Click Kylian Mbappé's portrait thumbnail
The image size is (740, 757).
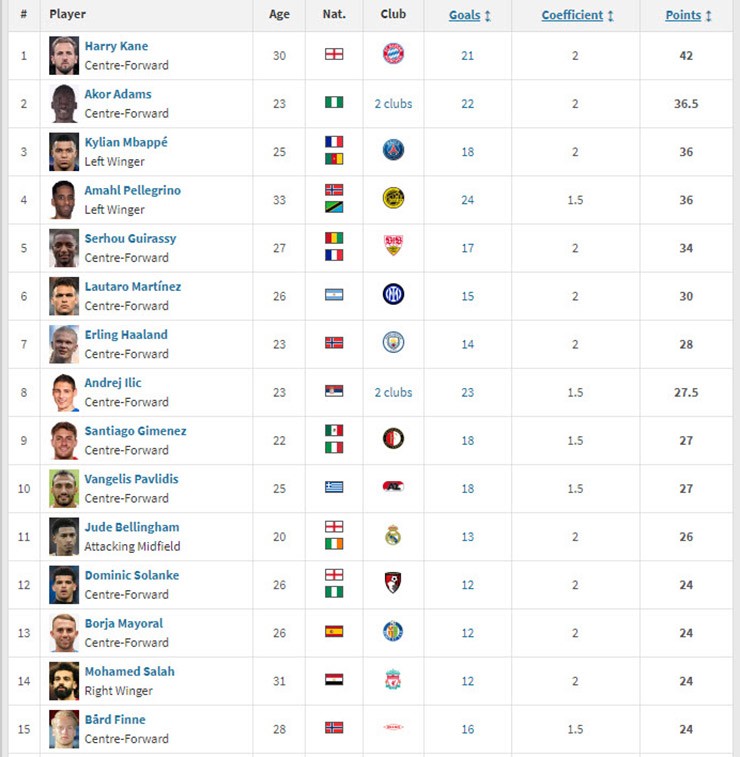[64, 151]
